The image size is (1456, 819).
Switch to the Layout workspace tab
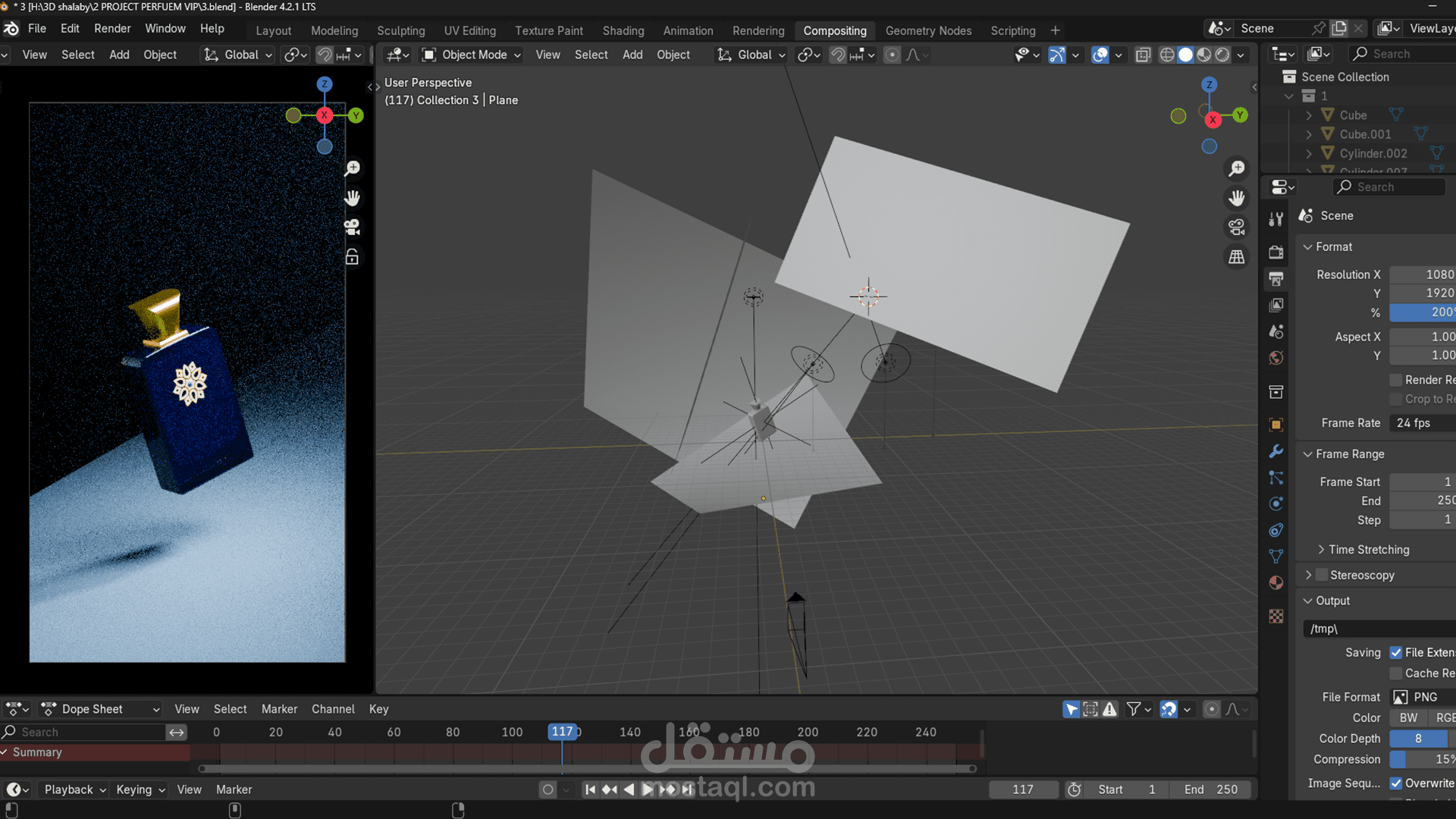(x=273, y=30)
